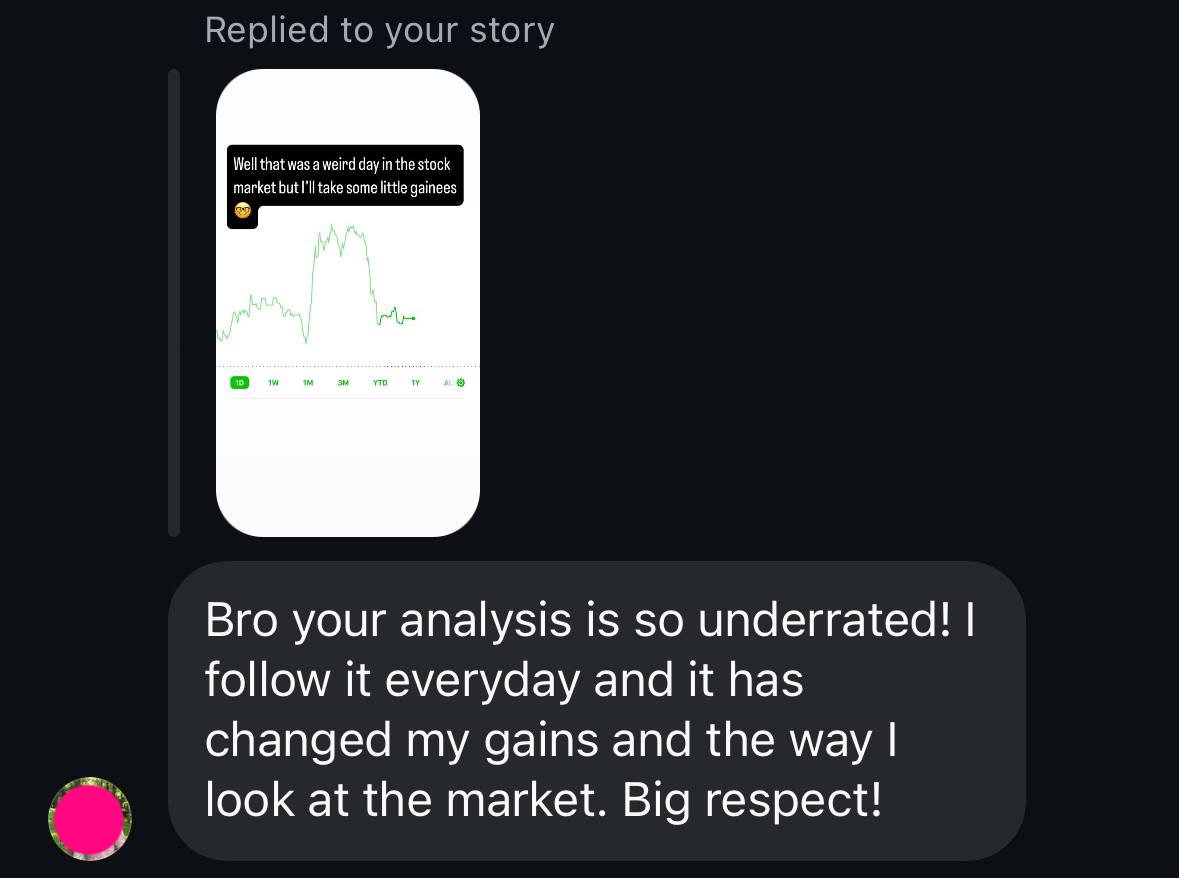1179x878 pixels.
Task: Switch chart to 1W range
Action: pyautogui.click(x=273, y=382)
